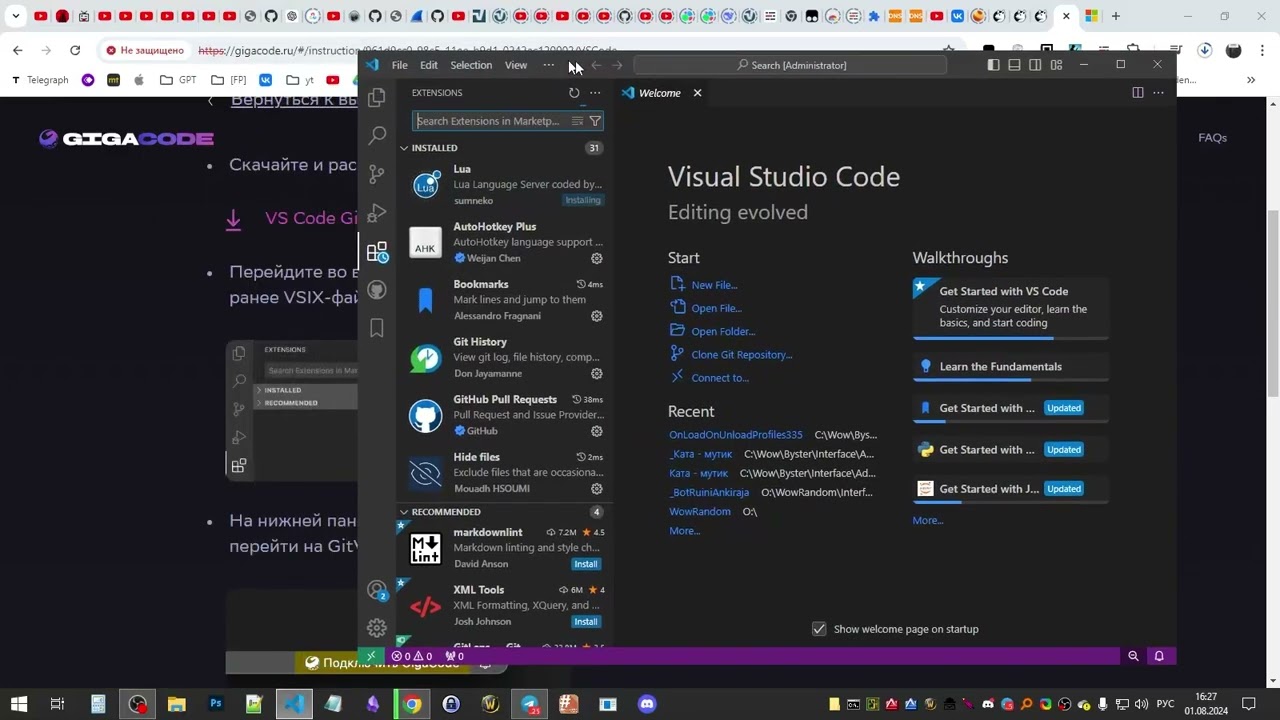This screenshot has height=720, width=1280.
Task: Select the Lua extension entry
Action: (x=505, y=184)
